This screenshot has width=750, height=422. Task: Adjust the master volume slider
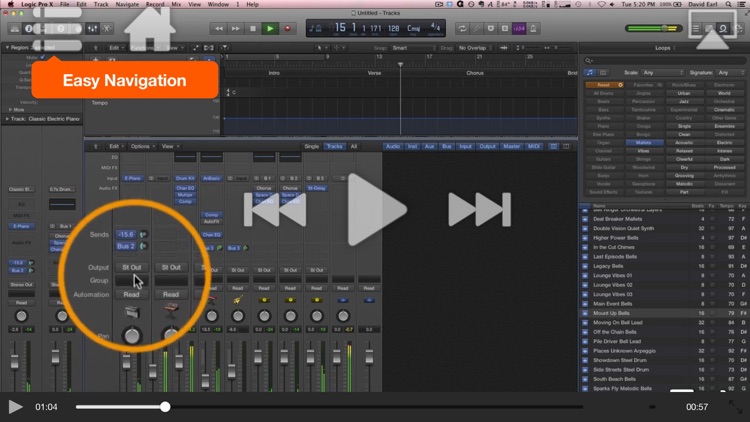pos(653,29)
